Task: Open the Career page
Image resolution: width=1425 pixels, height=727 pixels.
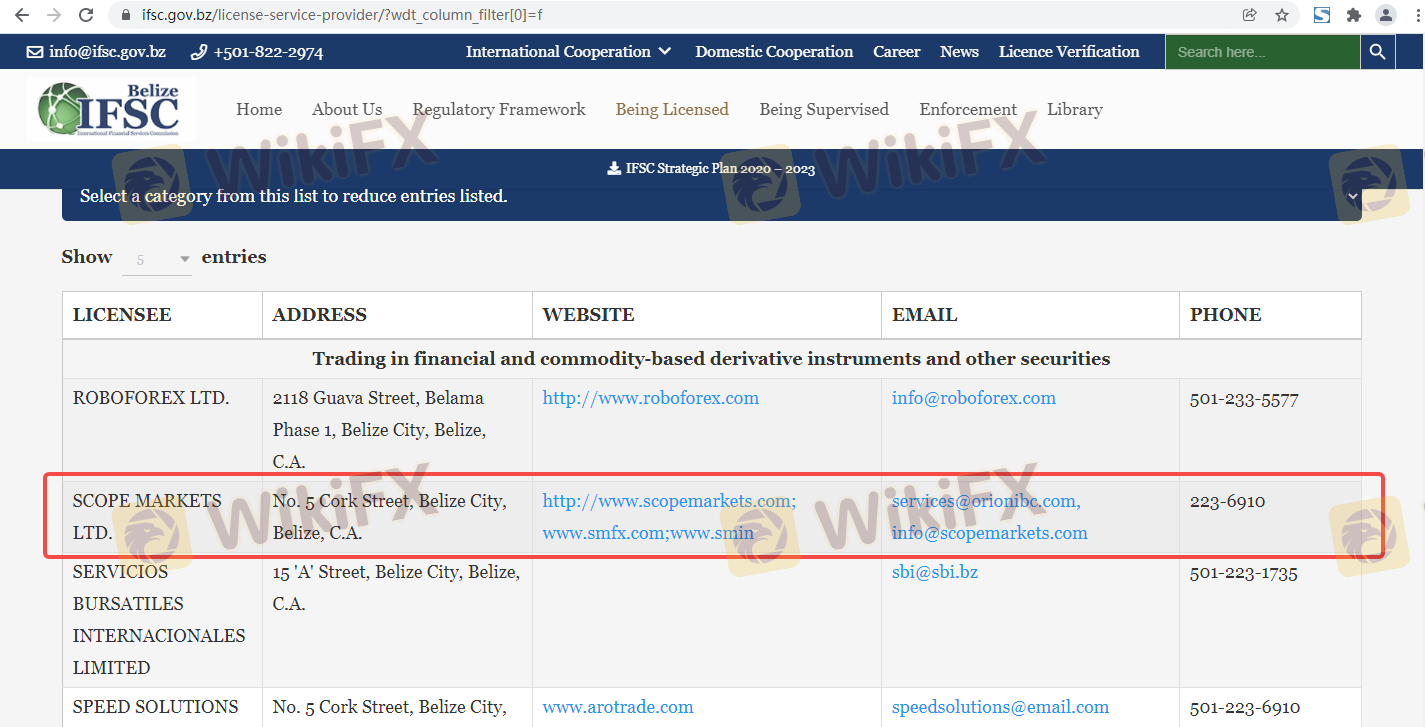Action: [x=896, y=52]
